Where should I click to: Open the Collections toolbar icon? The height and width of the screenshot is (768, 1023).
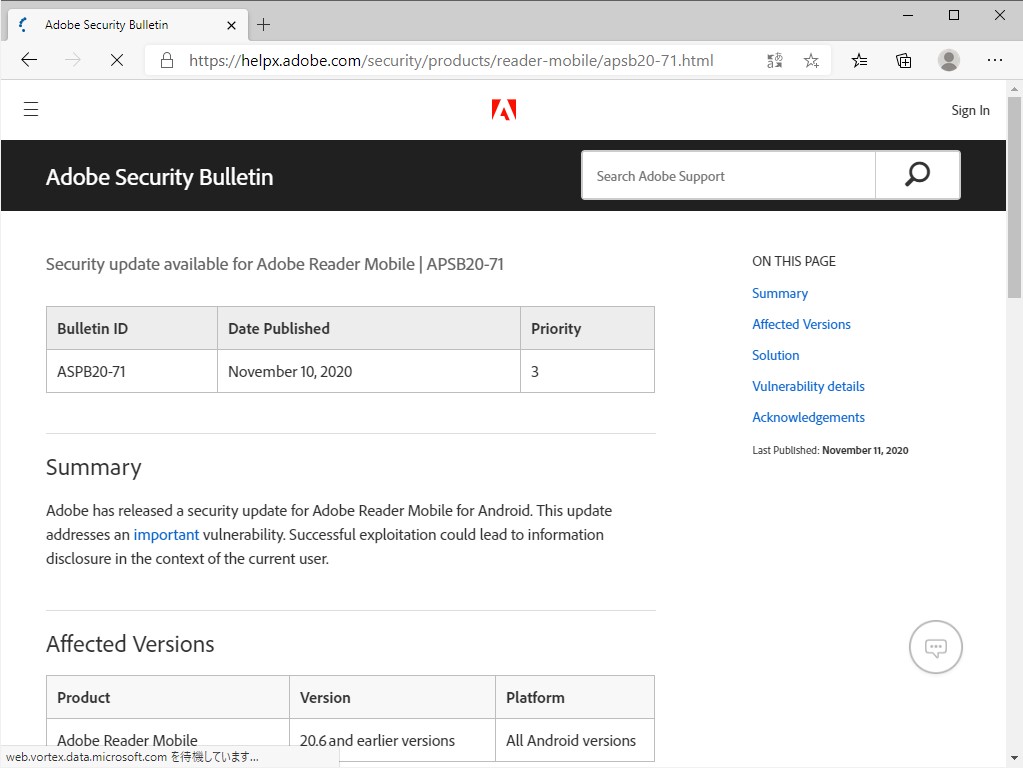tap(904, 60)
